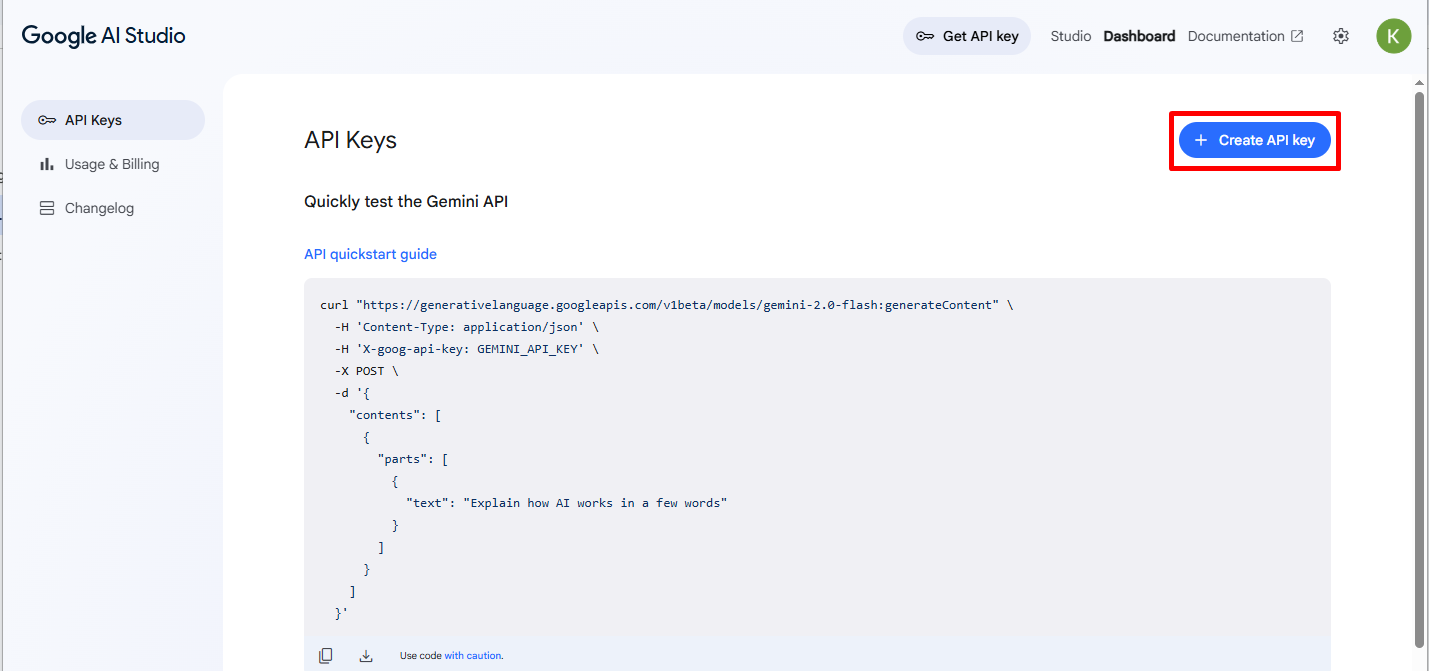
Task: Select the Dashboard tab
Action: tap(1139, 36)
